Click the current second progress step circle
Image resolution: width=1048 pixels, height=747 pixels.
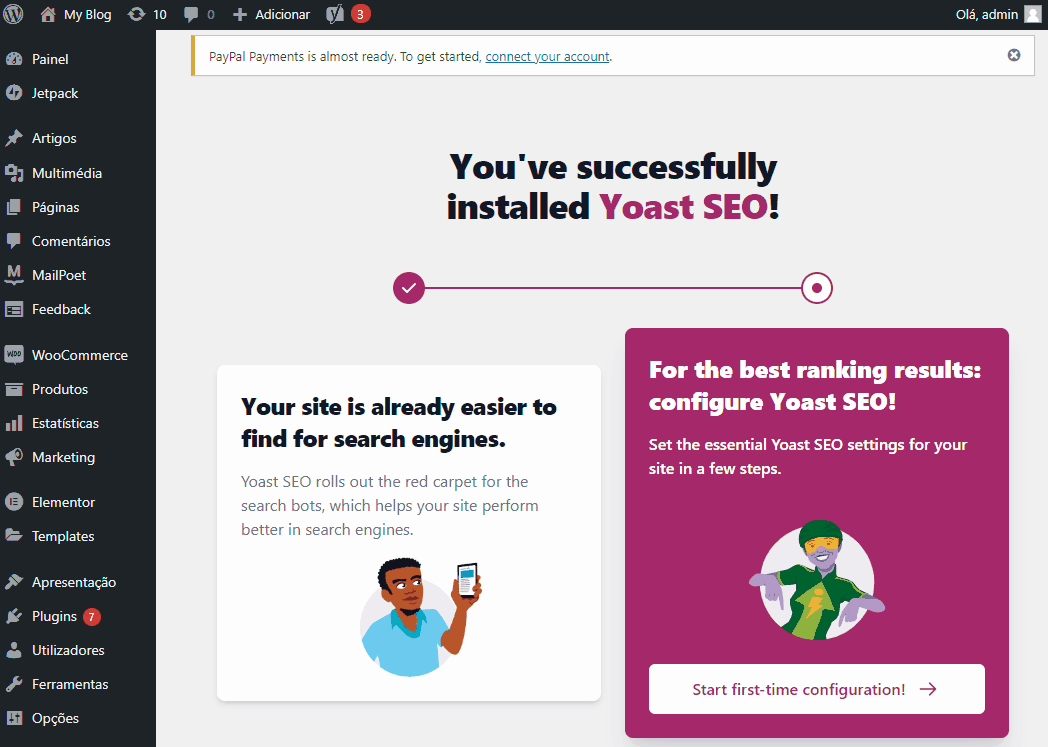[817, 288]
